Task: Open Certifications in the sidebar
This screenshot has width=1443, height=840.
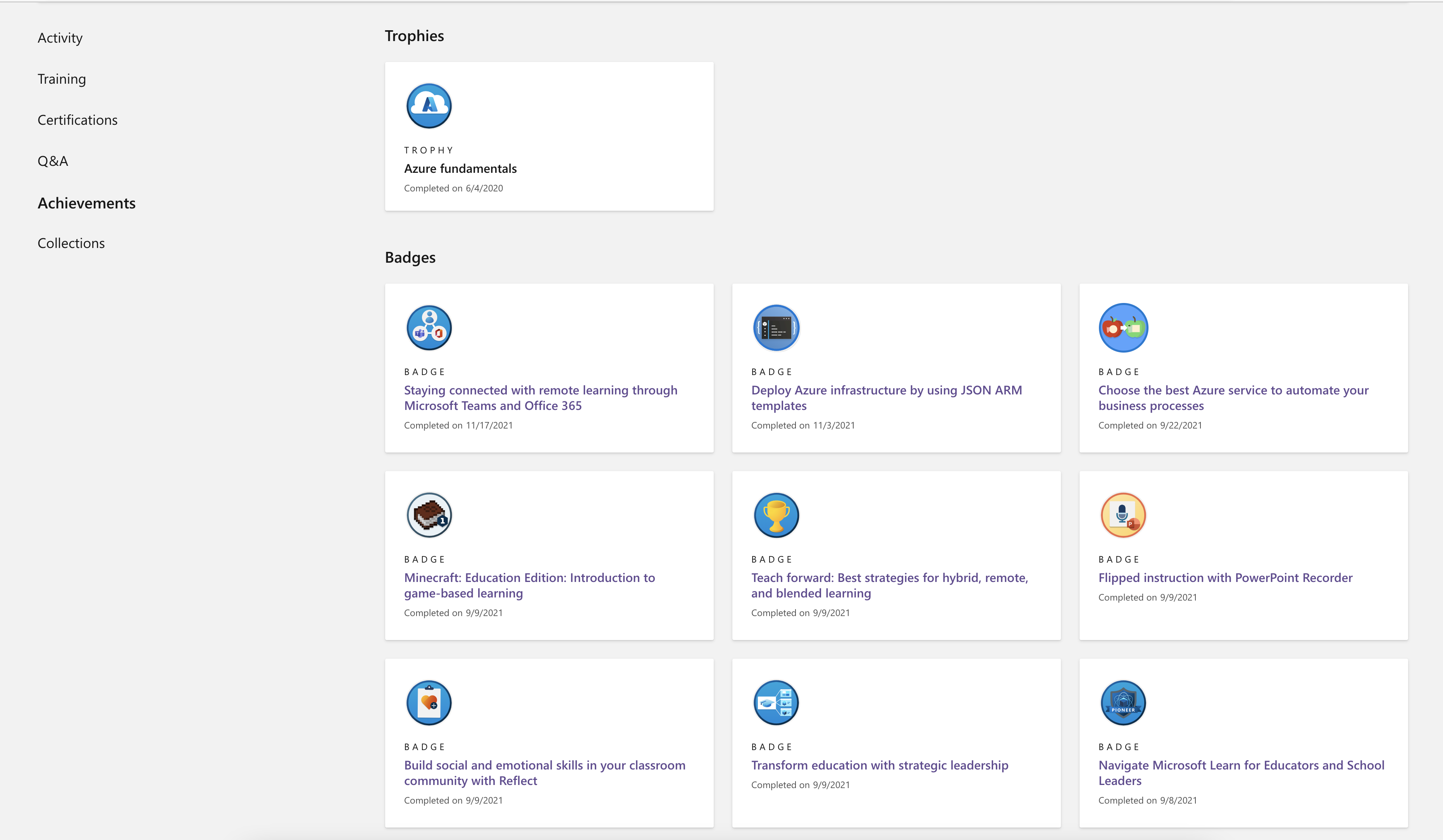Action: tap(77, 120)
